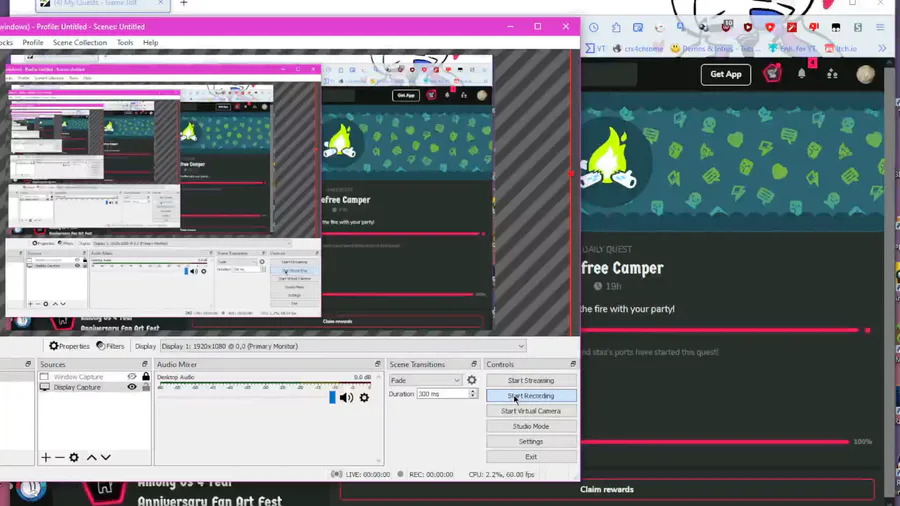Viewport: 900px width, 506px height.
Task: Hide the Display Capture source via eye
Action: [132, 387]
